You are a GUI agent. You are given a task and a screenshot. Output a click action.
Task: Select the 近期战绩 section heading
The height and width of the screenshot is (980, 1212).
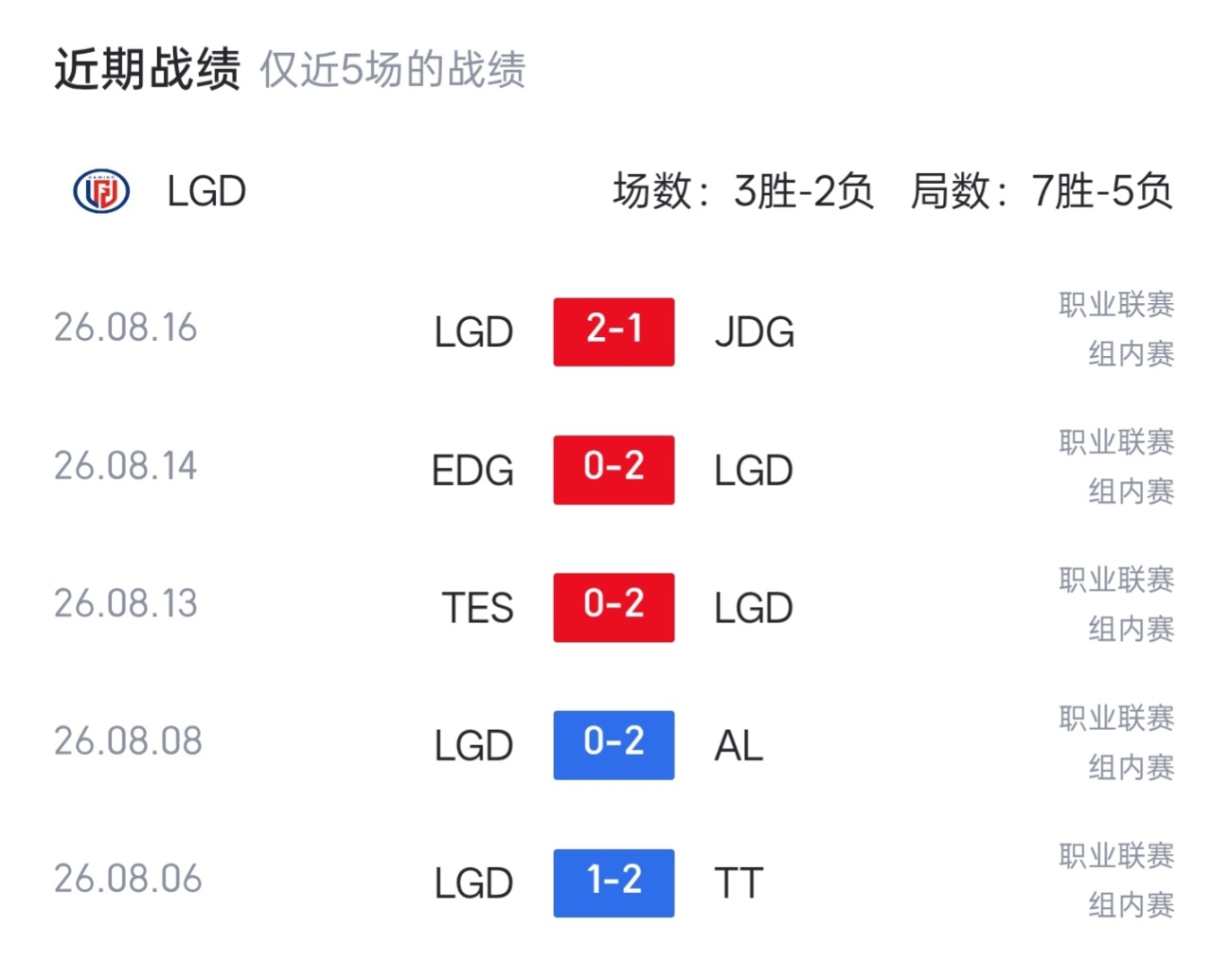click(147, 69)
